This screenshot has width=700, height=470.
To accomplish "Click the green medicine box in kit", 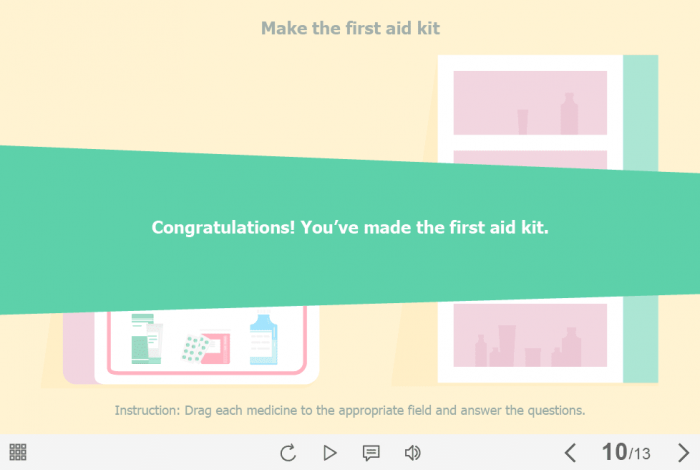I will pyautogui.click(x=146, y=340).
